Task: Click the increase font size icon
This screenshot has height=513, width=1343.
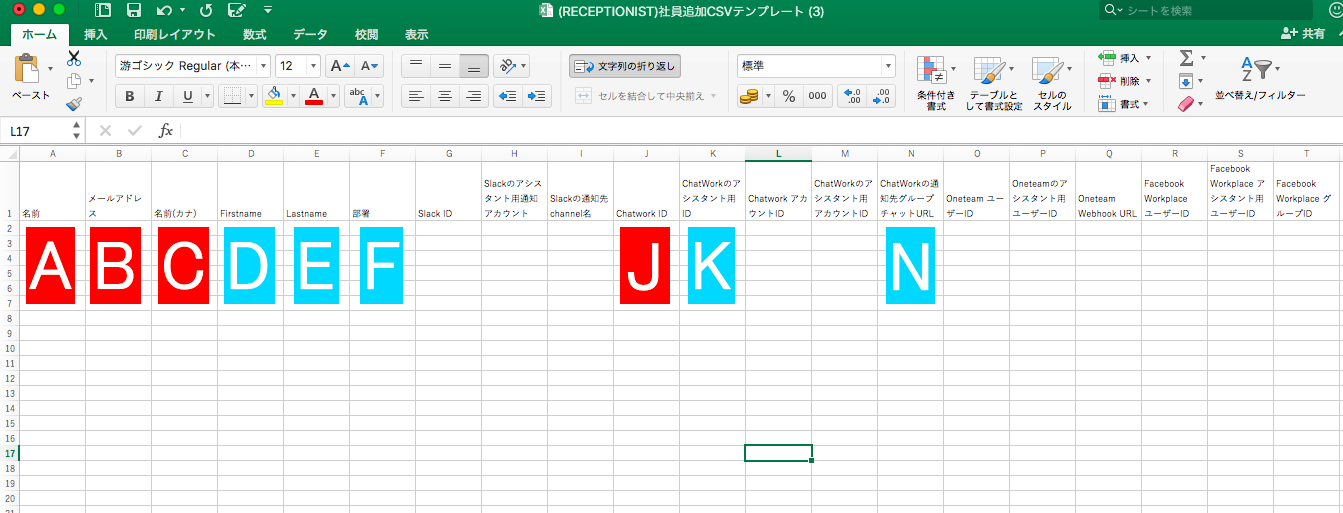Action: coord(340,66)
